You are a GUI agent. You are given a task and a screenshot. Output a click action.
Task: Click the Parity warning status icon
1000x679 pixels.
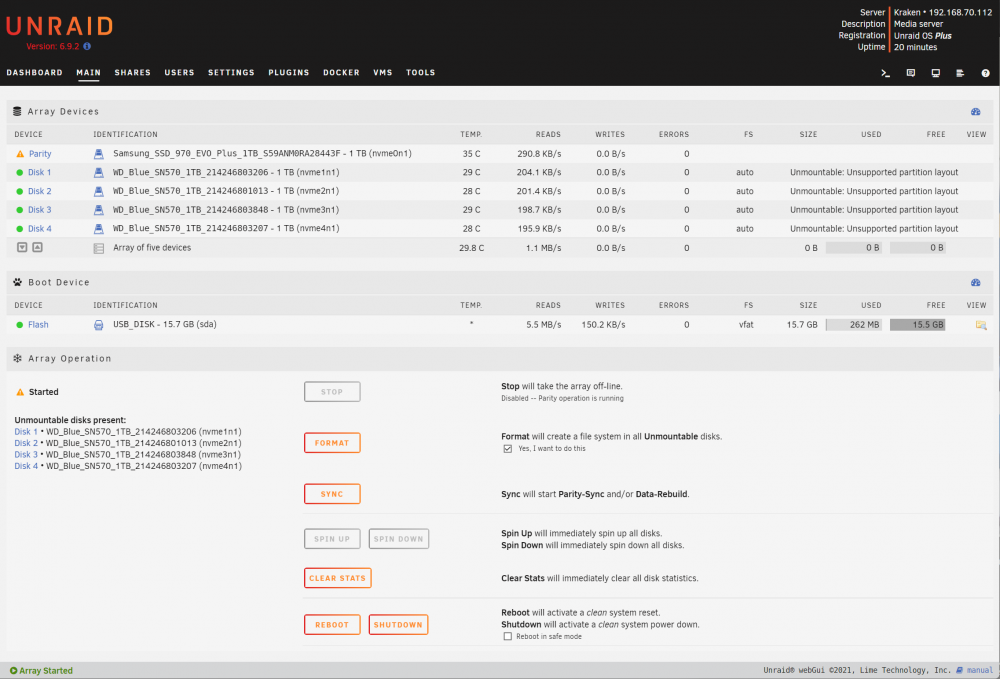(x=20, y=154)
